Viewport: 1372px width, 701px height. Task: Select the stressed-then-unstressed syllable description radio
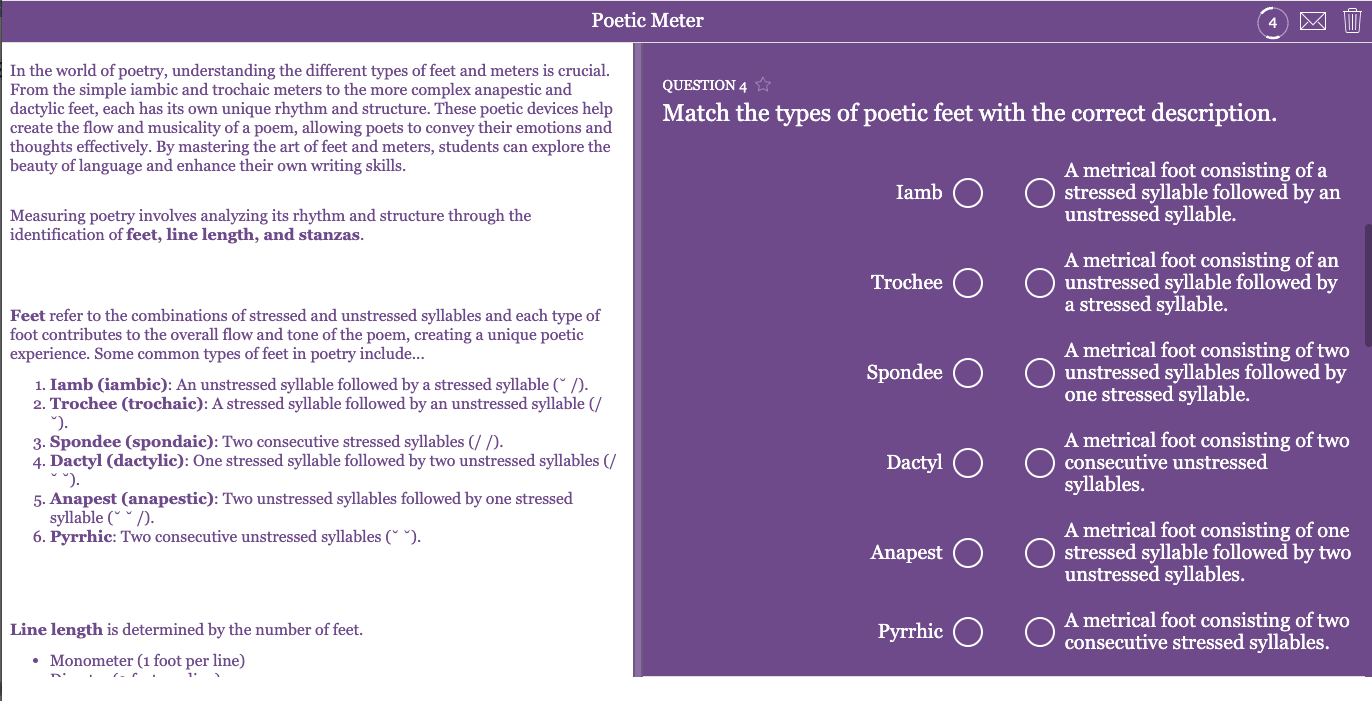pos(1039,192)
